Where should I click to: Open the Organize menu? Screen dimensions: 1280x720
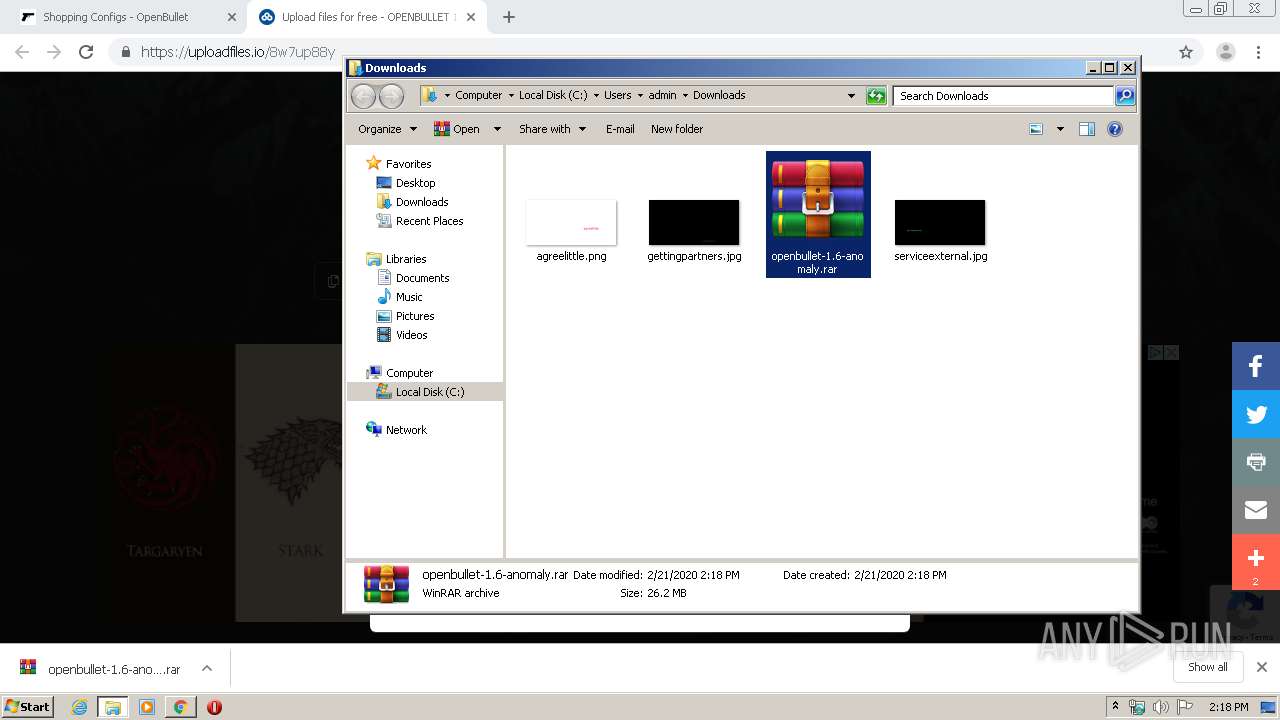coord(387,129)
